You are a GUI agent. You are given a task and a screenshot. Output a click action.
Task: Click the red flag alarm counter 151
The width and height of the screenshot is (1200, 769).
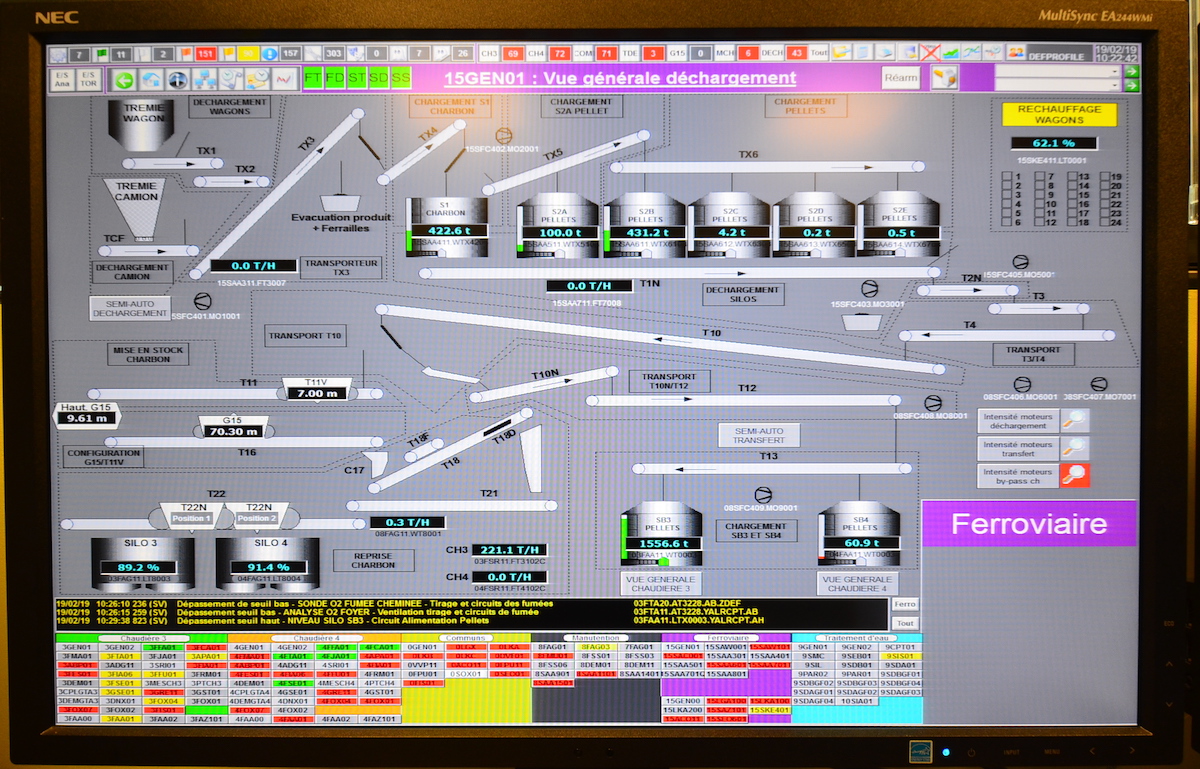pos(206,52)
